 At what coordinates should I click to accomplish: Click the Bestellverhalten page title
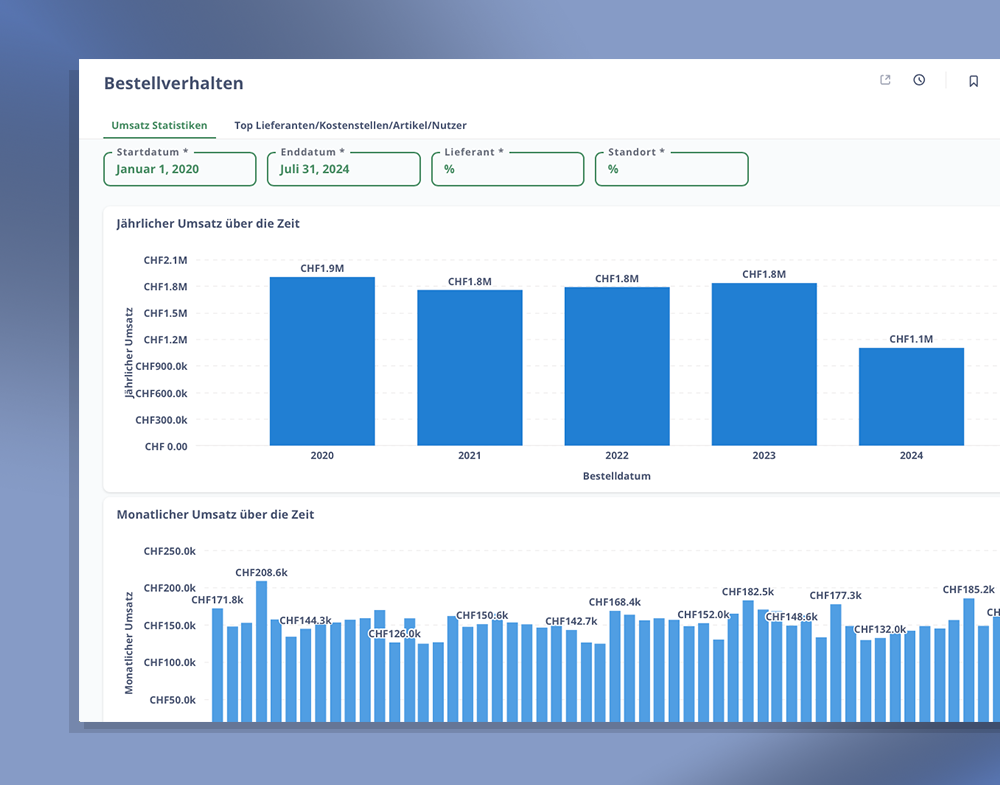pos(174,83)
